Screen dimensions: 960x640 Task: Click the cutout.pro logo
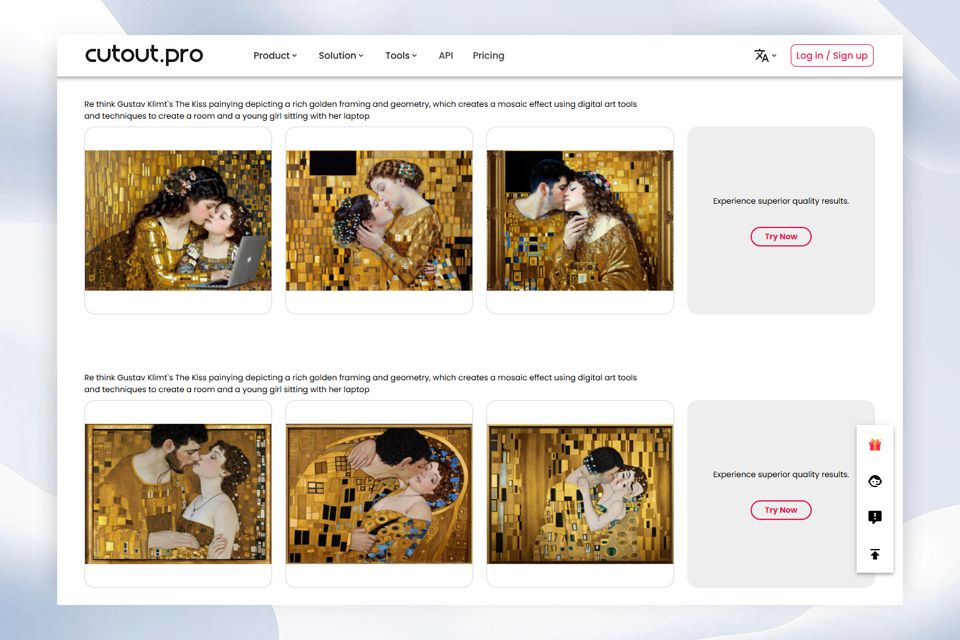pyautogui.click(x=144, y=55)
